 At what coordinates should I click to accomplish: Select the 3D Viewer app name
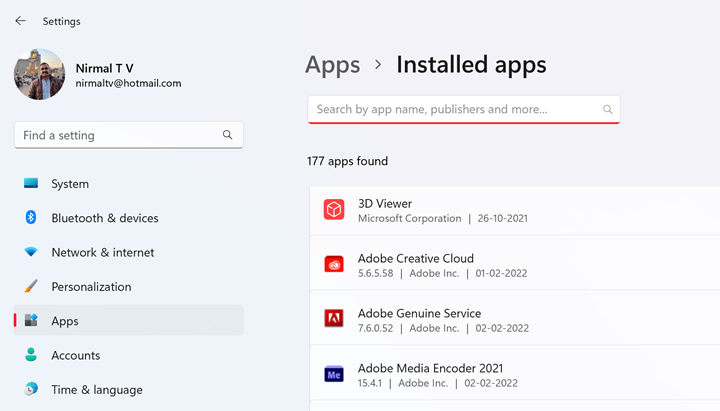385,203
